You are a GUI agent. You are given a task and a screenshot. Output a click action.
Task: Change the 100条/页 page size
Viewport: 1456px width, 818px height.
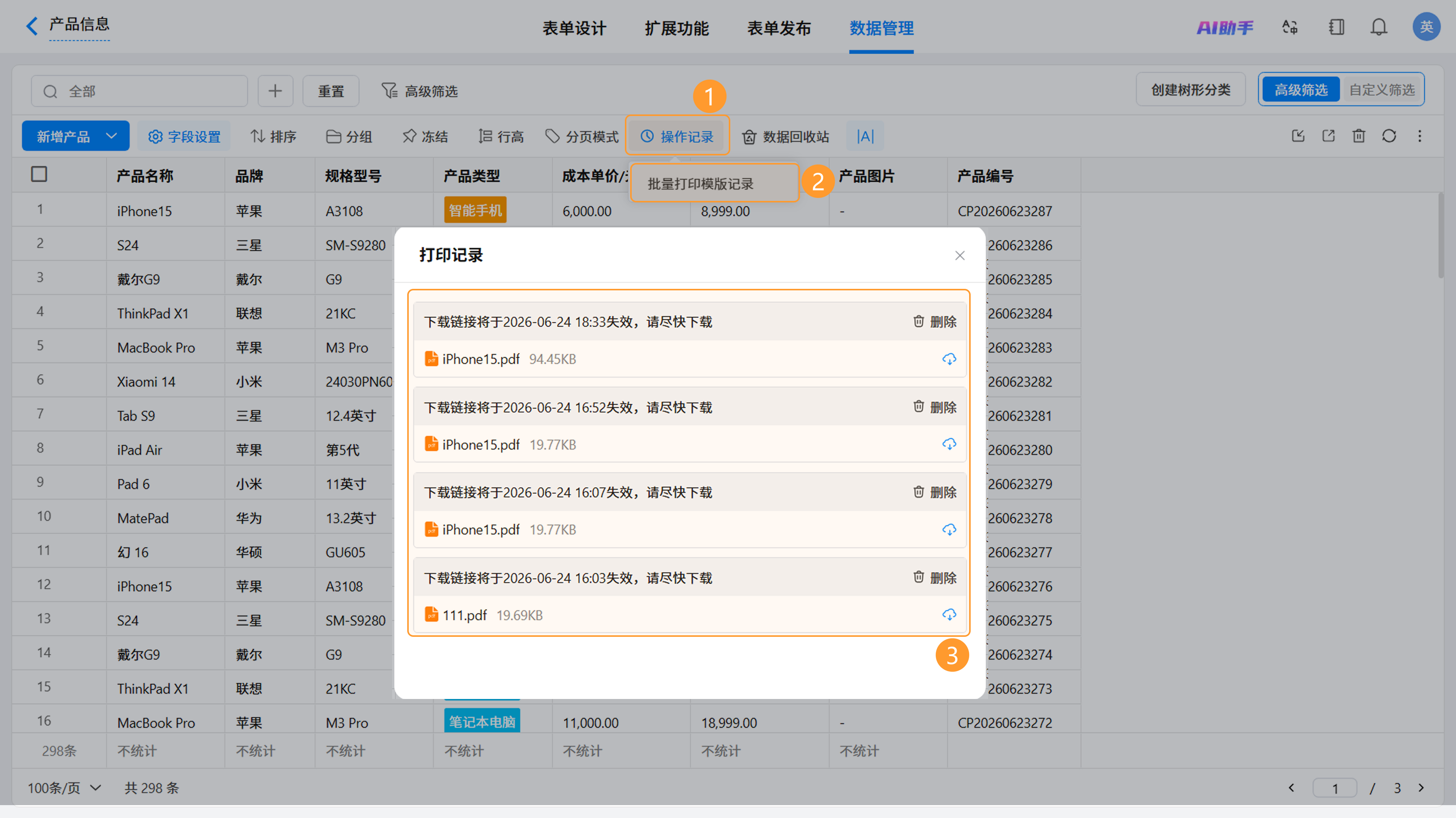(64, 788)
